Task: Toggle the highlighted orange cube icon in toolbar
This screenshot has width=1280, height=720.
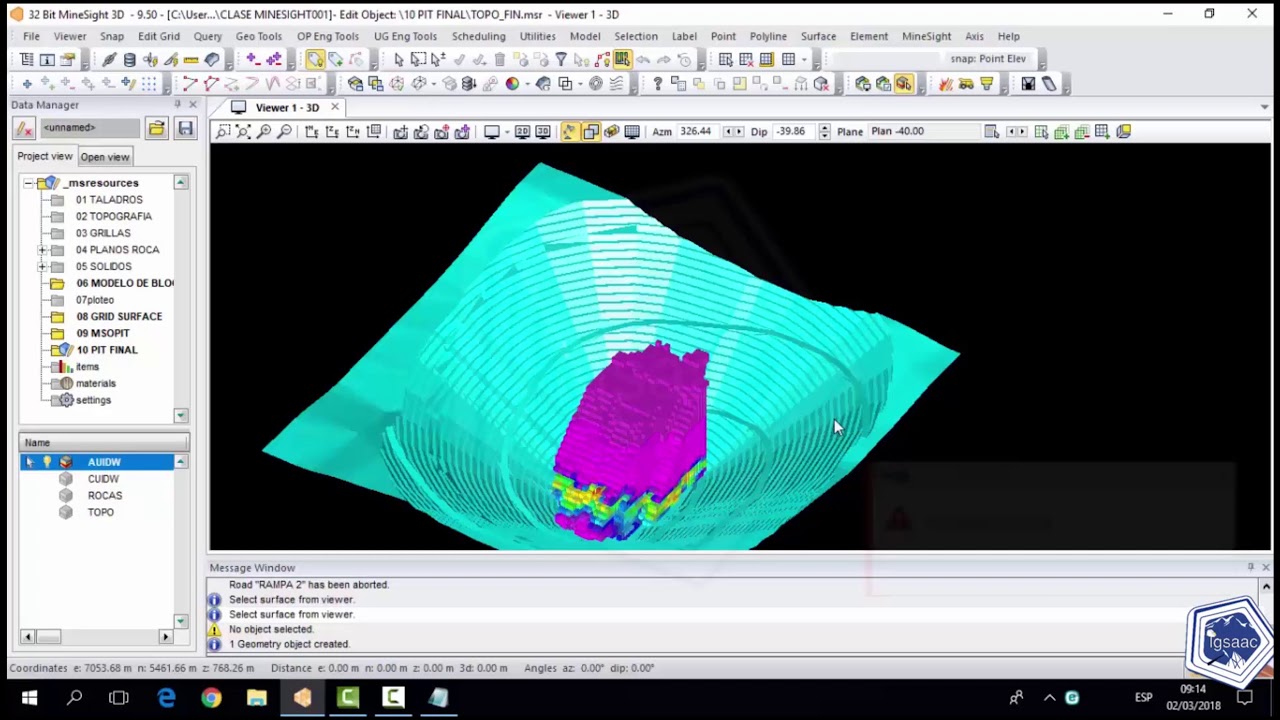Action: [x=904, y=84]
